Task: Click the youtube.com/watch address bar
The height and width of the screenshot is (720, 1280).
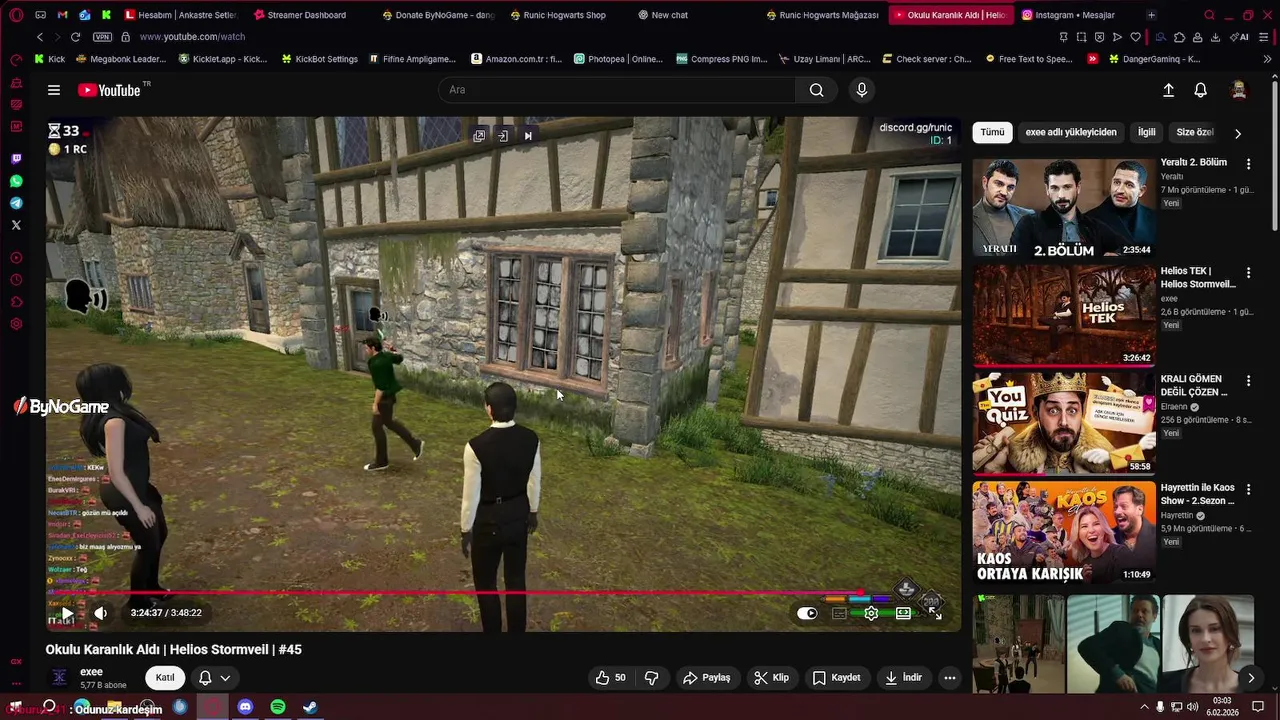Action: coord(192,37)
